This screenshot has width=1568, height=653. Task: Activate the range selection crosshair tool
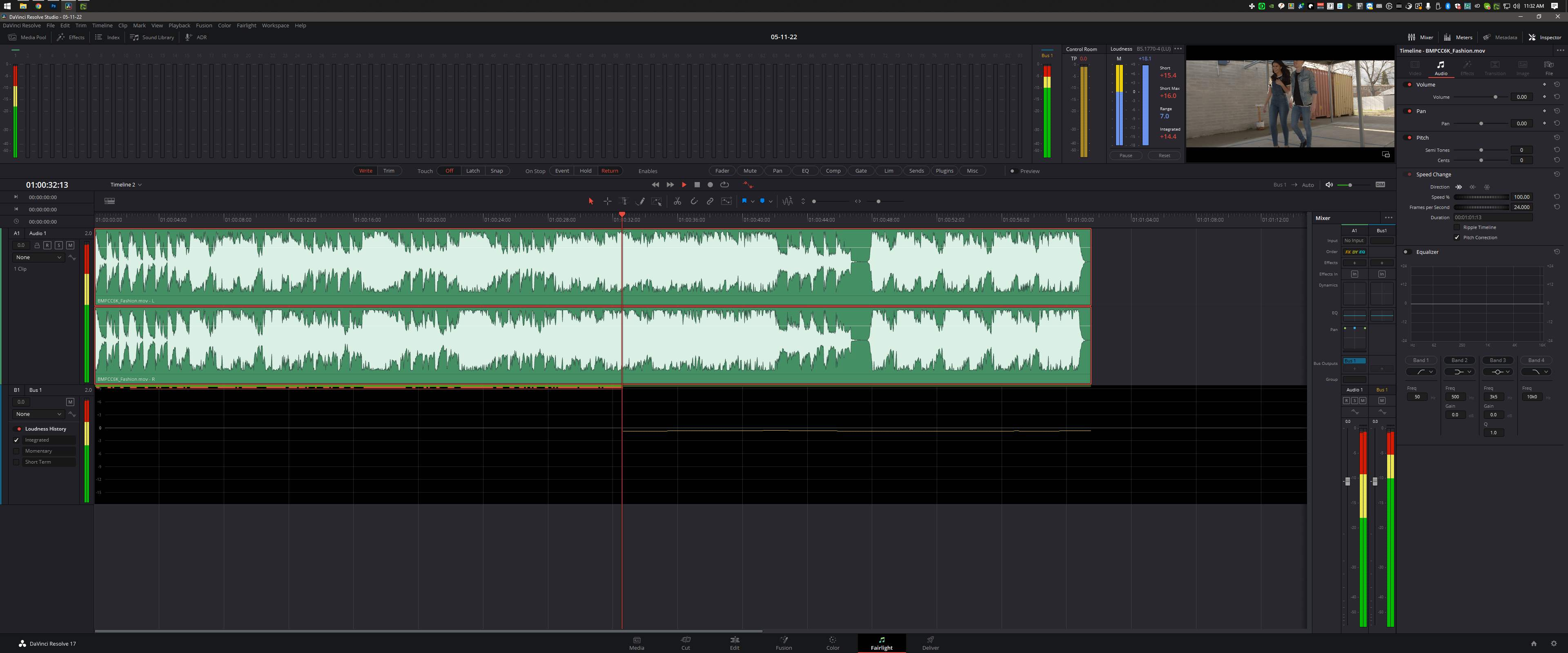click(x=607, y=201)
